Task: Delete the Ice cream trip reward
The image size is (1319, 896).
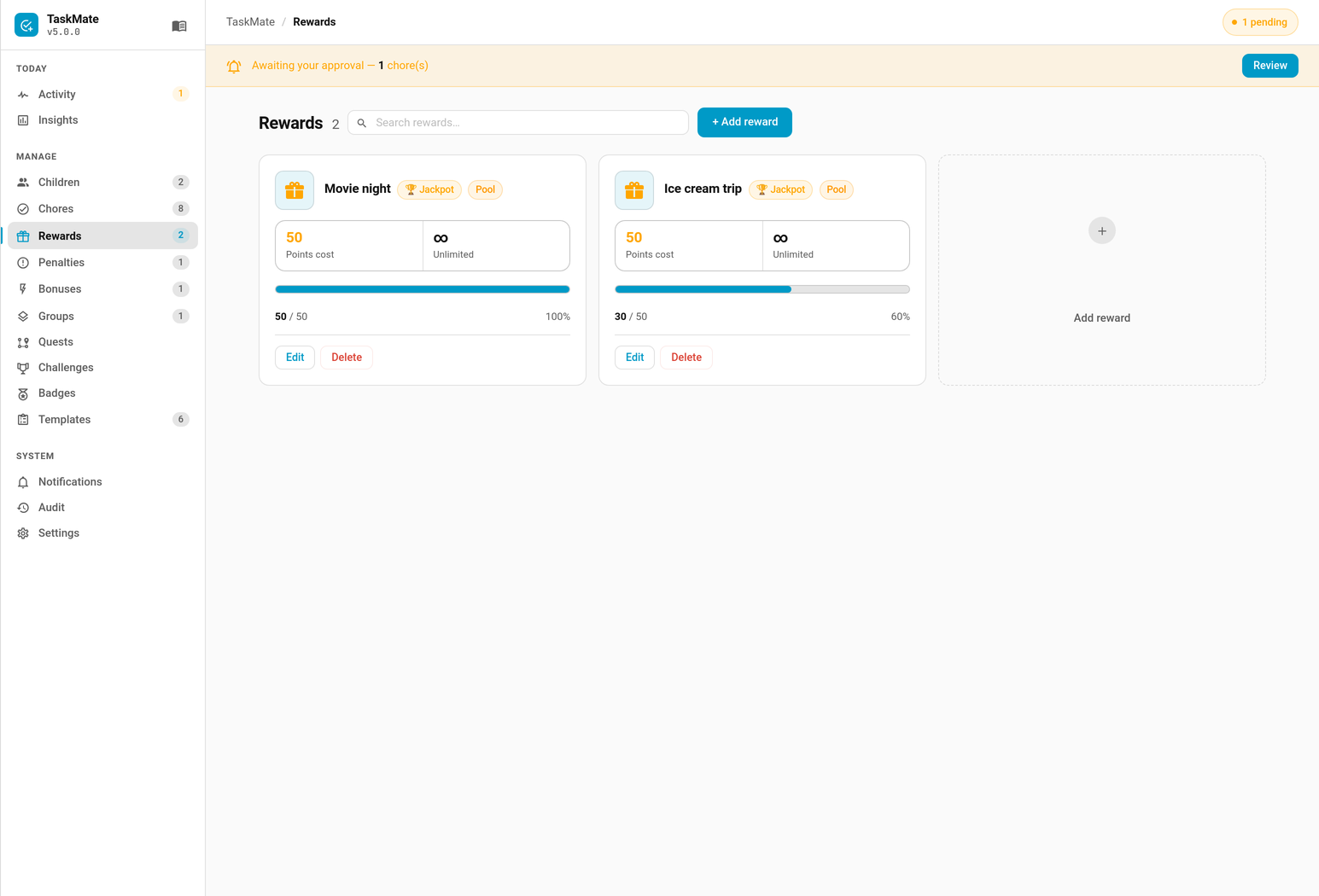Action: coord(686,358)
